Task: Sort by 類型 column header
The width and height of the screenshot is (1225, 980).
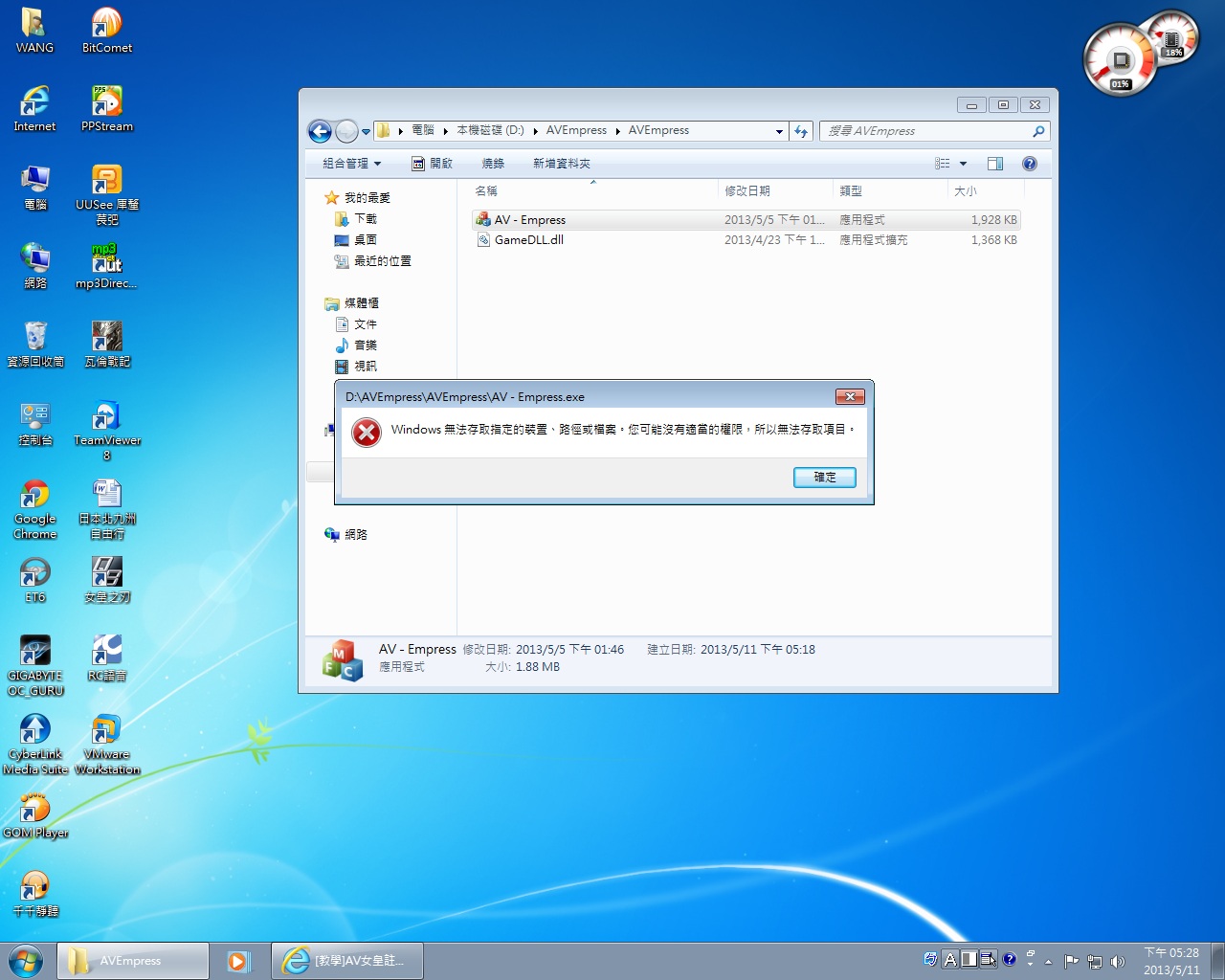Action: coord(890,191)
